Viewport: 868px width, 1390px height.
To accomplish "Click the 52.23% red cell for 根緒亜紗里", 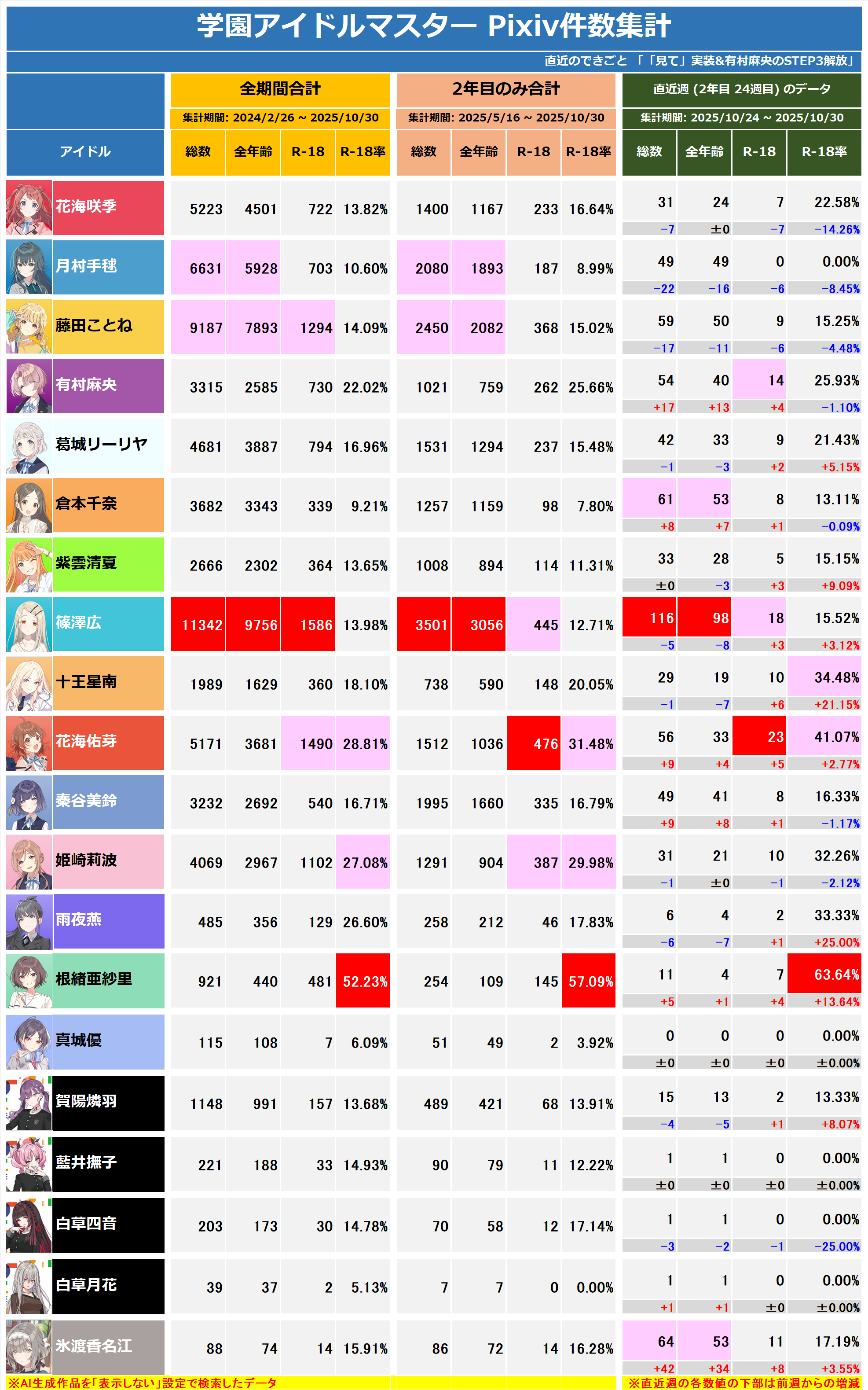I will pos(363,981).
